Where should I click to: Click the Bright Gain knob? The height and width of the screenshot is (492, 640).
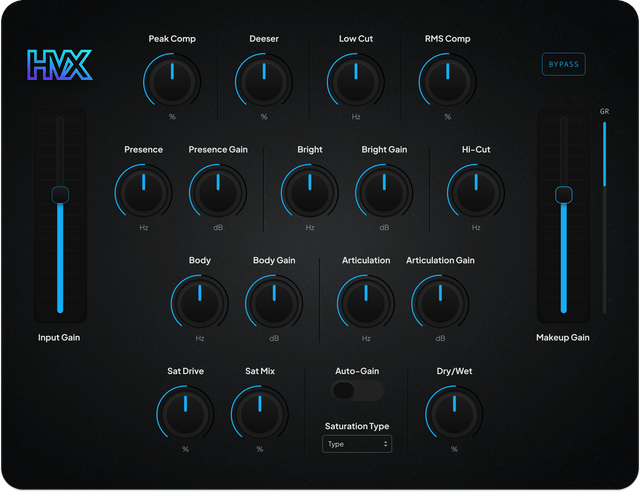pos(384,192)
